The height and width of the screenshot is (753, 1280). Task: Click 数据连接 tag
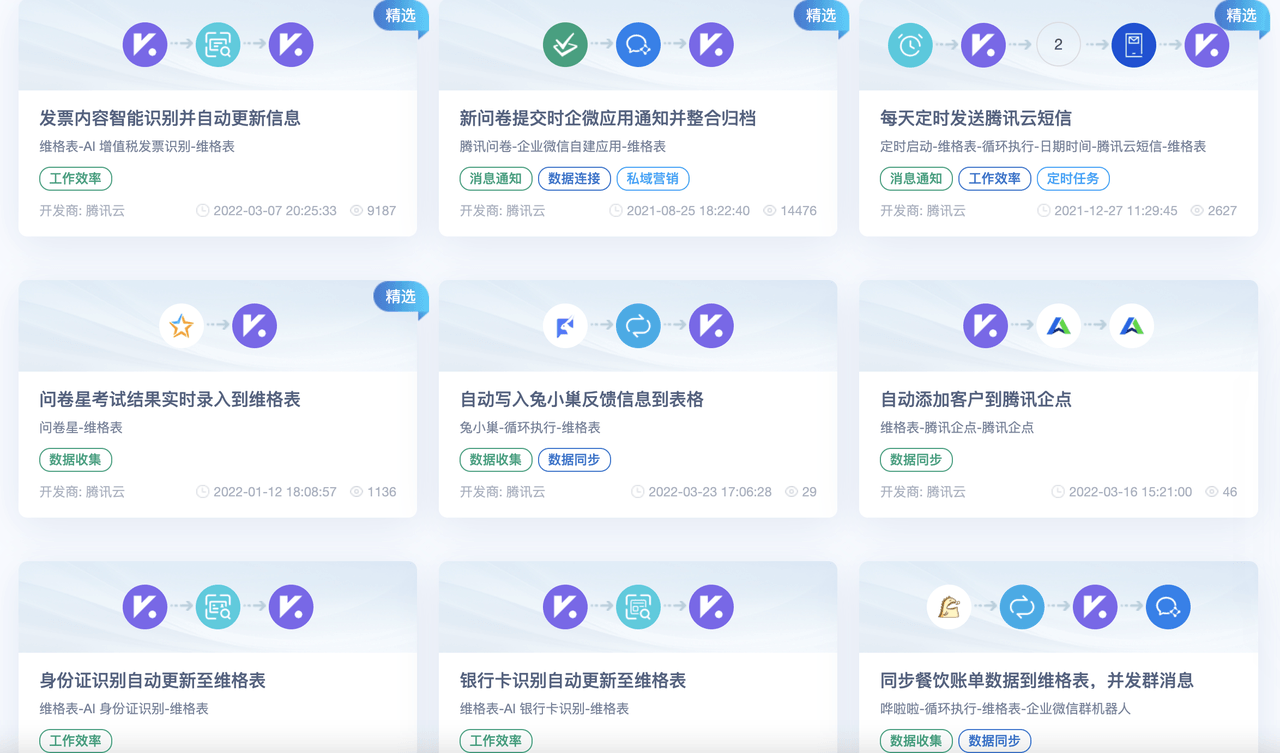tap(575, 179)
